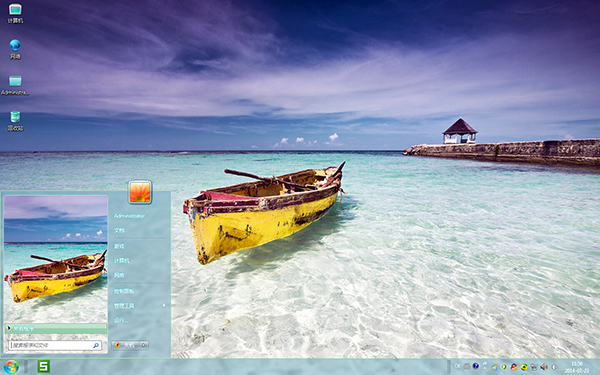Open the system clock and date
600x375 pixels.
577,367
